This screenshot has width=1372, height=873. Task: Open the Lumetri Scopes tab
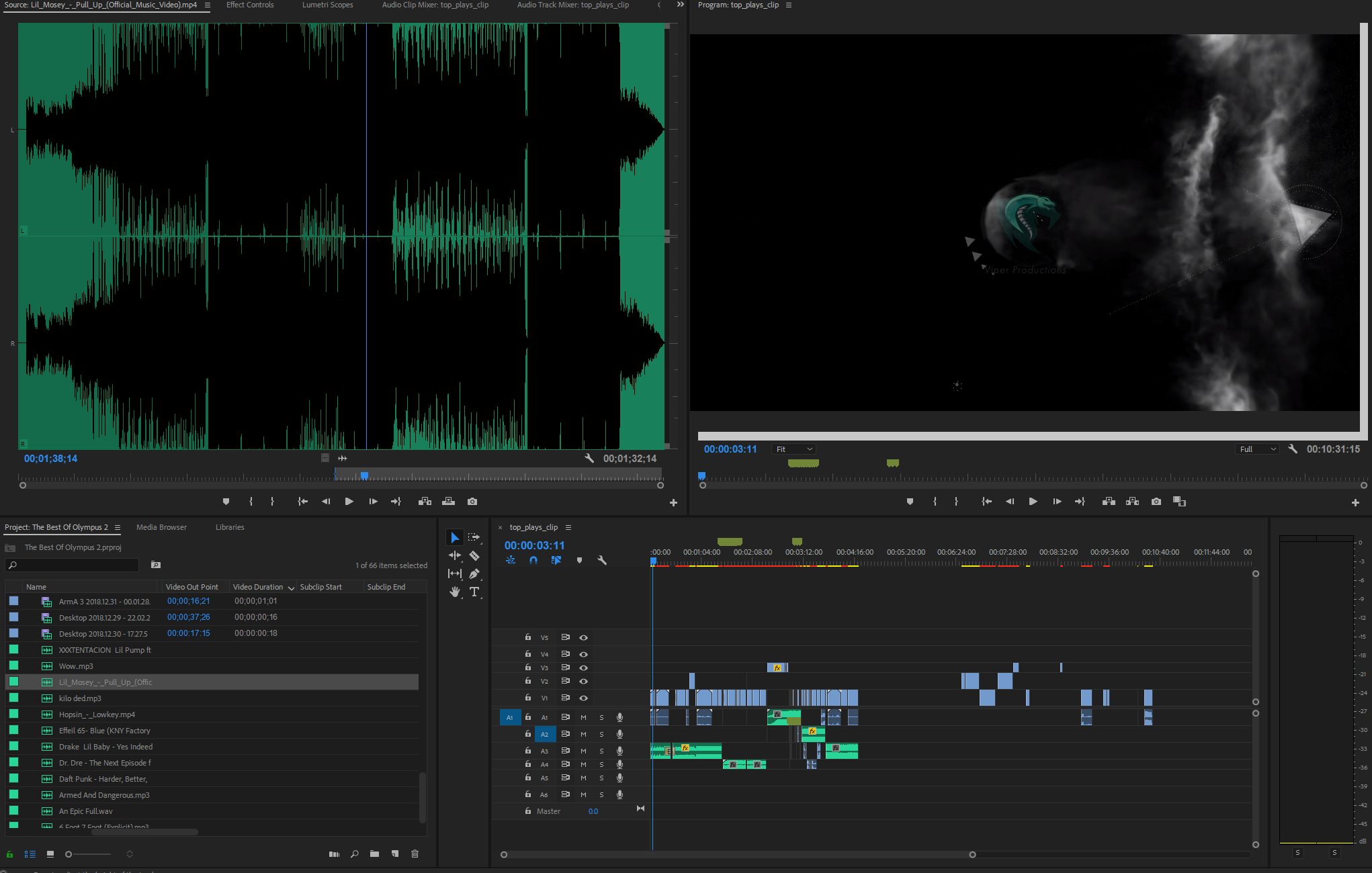click(x=327, y=5)
